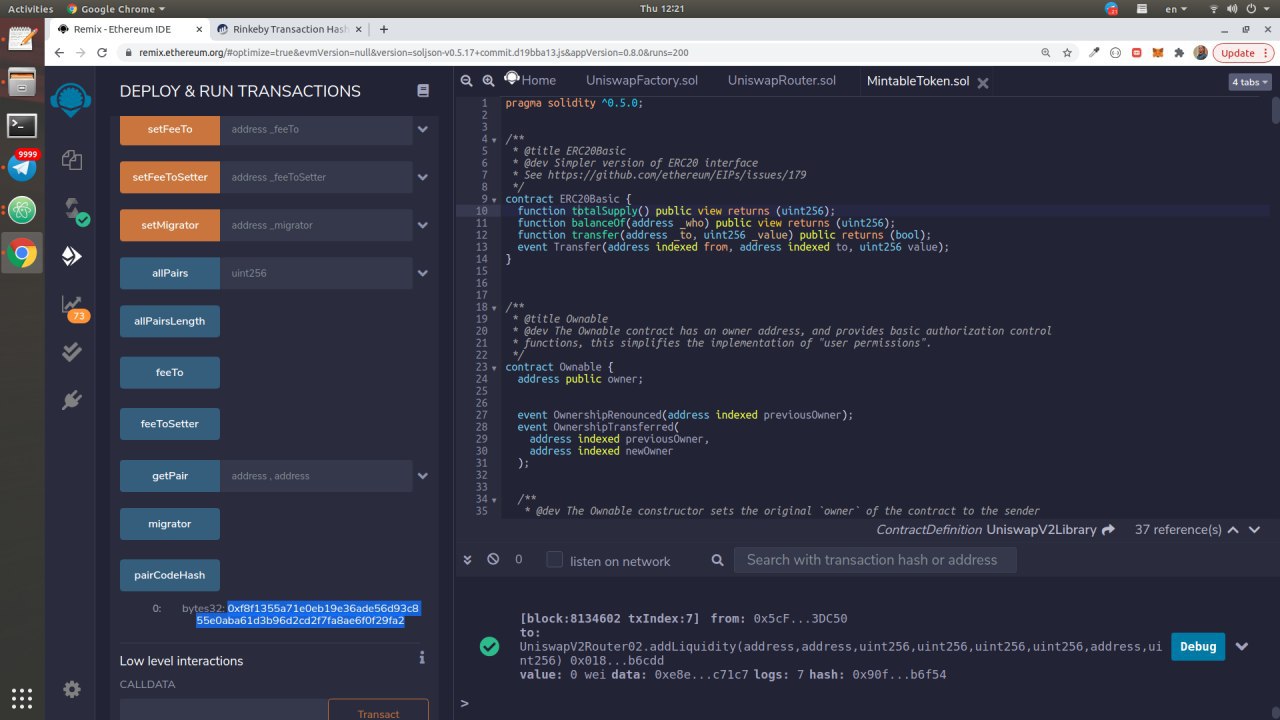Open the 4 tabs dropdown
1280x720 pixels.
[x=1250, y=82]
